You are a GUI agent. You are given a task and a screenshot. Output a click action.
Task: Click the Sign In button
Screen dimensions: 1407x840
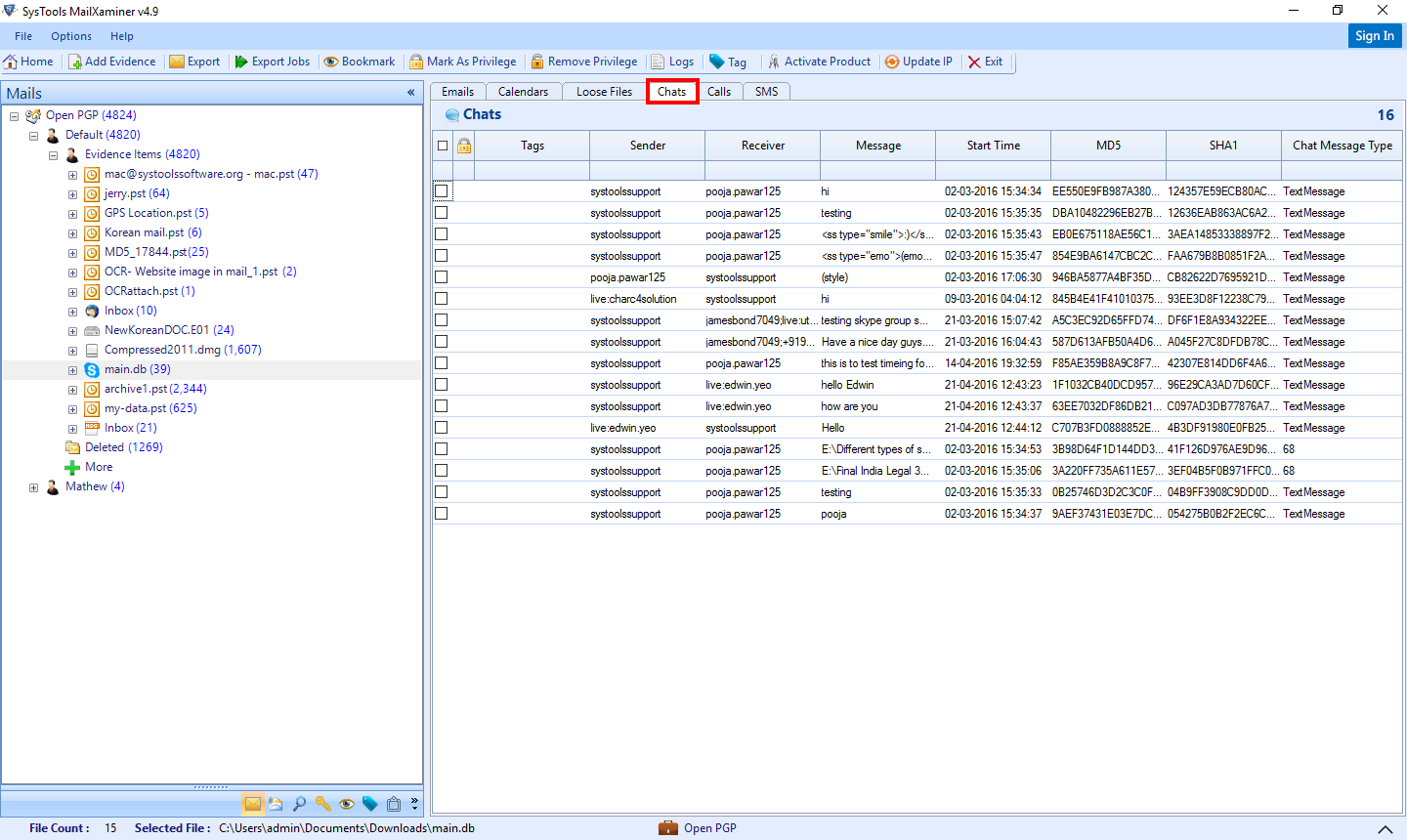point(1374,35)
